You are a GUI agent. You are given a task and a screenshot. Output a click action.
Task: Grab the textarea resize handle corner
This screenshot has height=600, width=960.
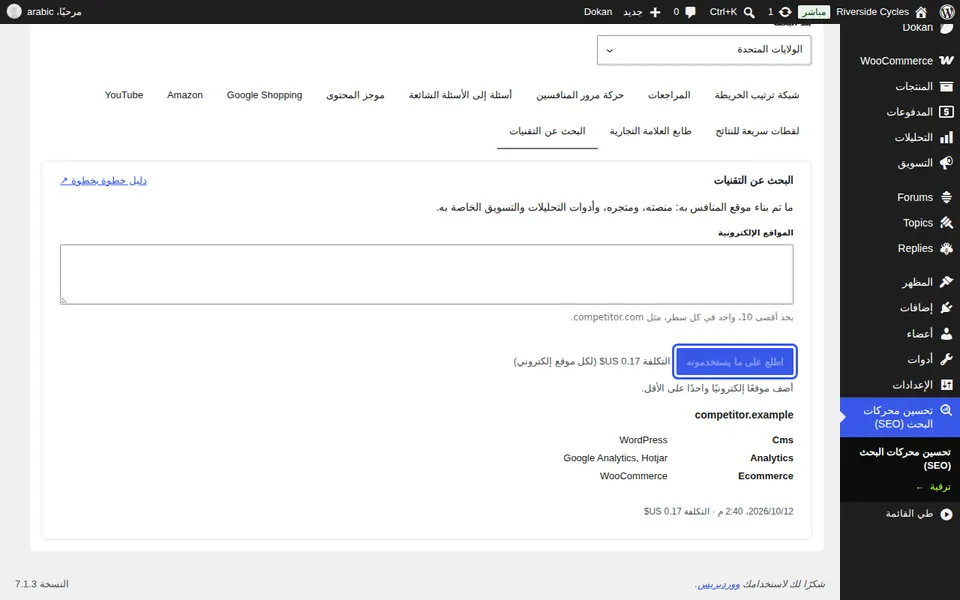pos(64,300)
